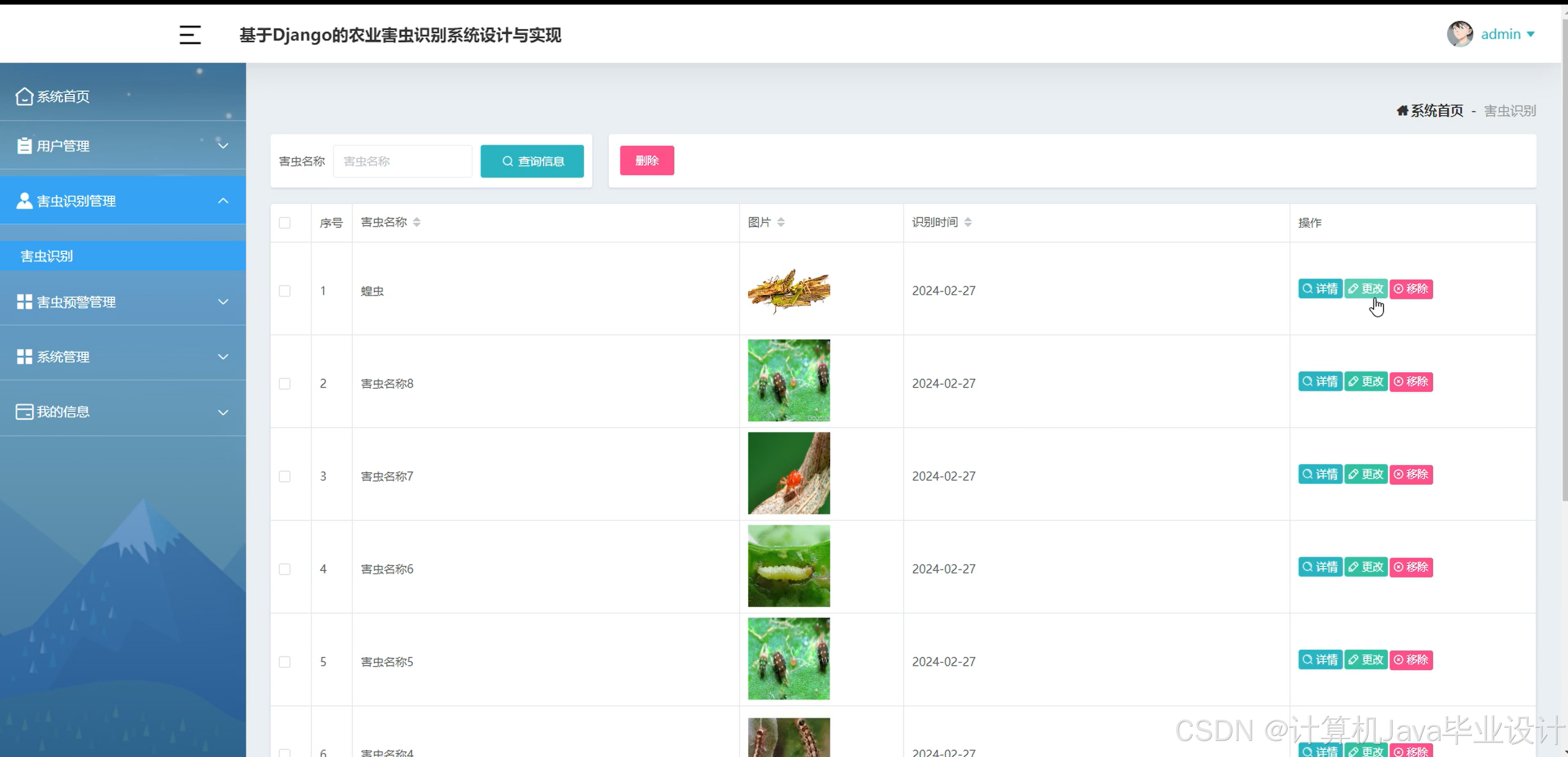Click 详情 for the 害虫名称7 row
Image resolution: width=1568 pixels, height=757 pixels.
[1320, 474]
